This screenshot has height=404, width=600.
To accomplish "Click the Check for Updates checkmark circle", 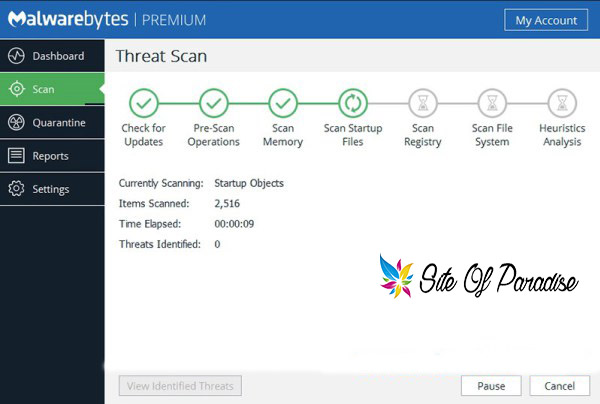I will (x=143, y=103).
